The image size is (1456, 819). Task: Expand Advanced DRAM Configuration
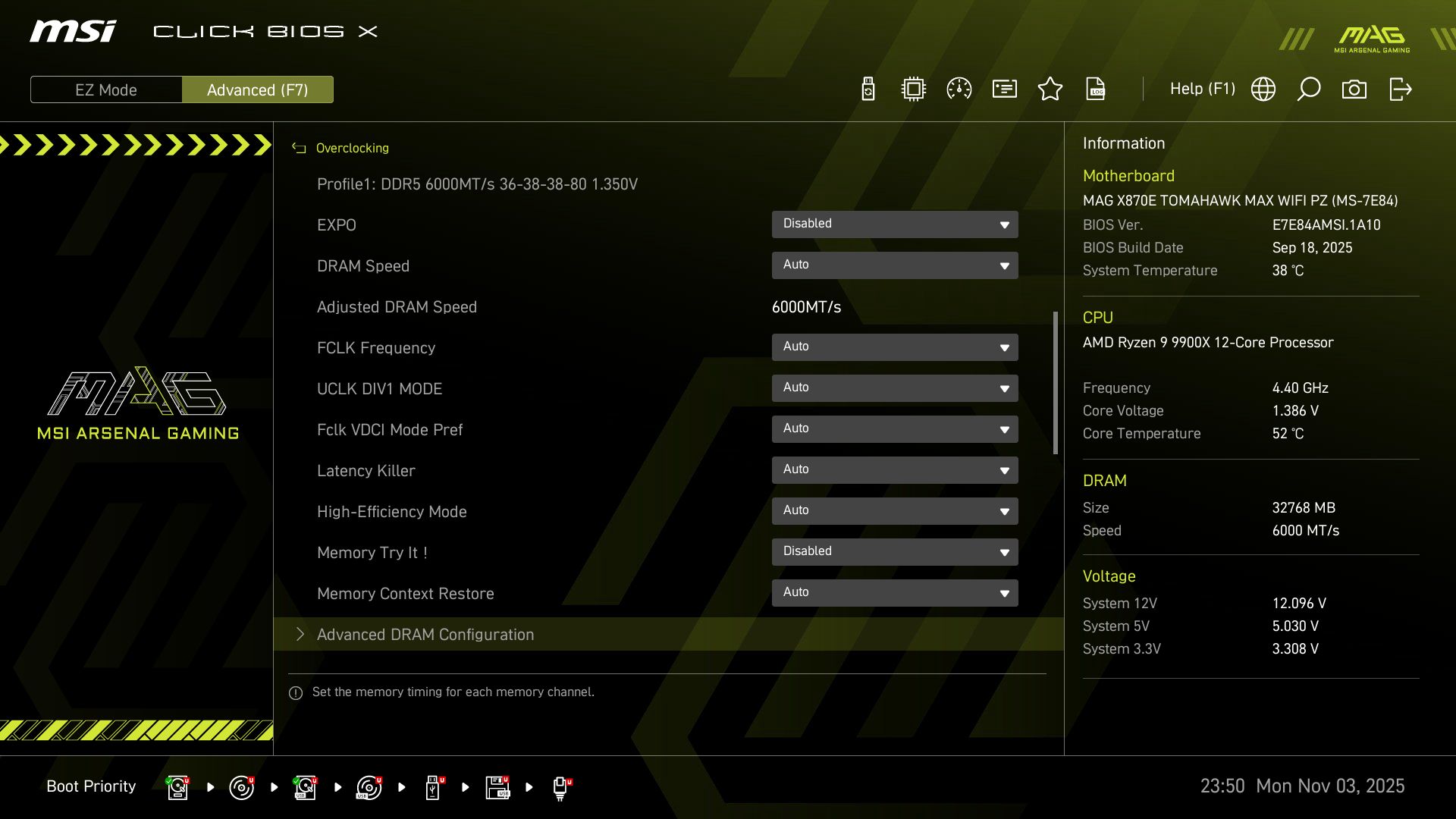(425, 635)
